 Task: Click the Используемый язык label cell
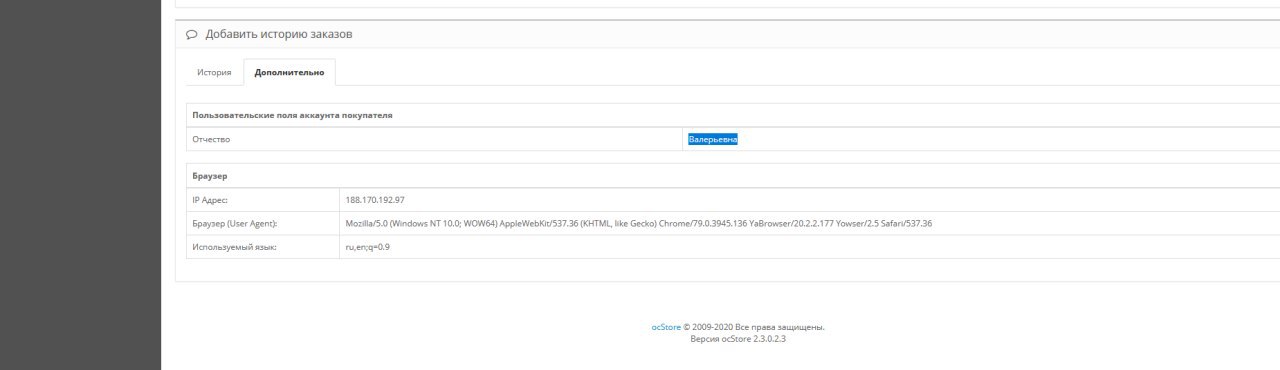pos(263,246)
